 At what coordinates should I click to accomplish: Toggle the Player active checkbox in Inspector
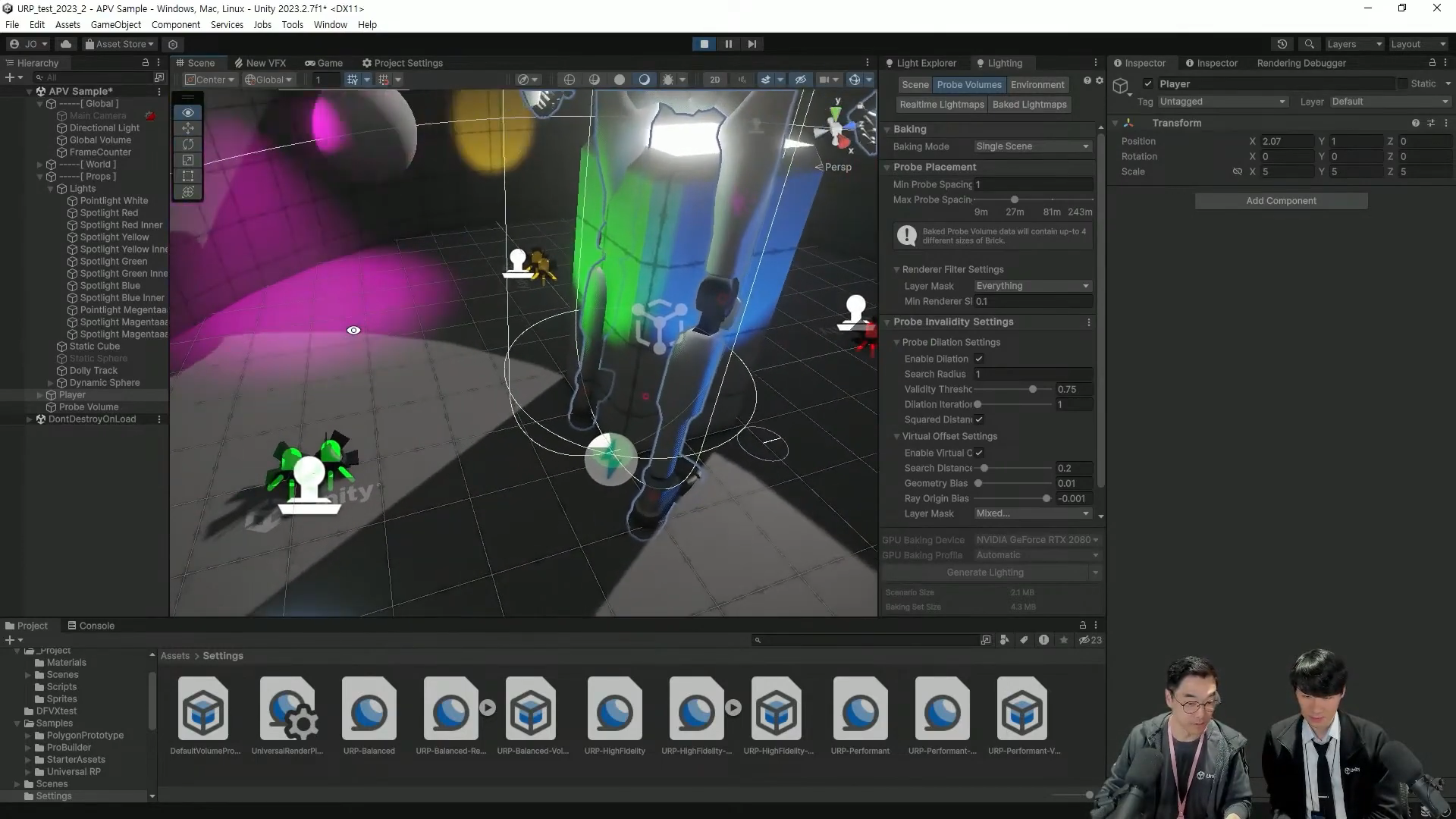click(x=1148, y=83)
